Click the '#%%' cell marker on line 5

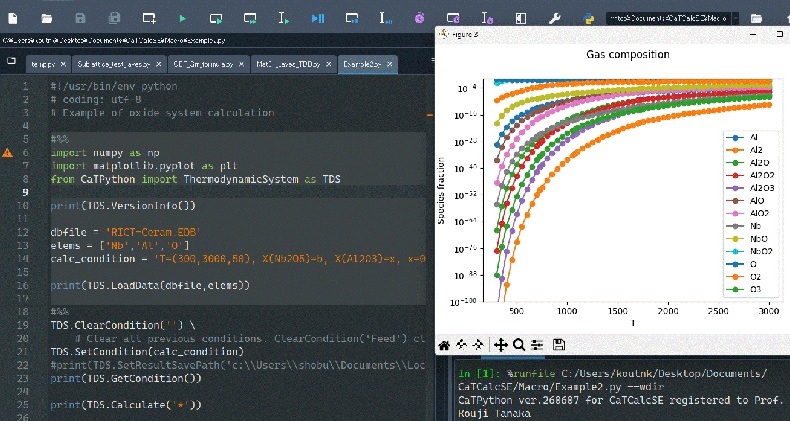(59, 139)
